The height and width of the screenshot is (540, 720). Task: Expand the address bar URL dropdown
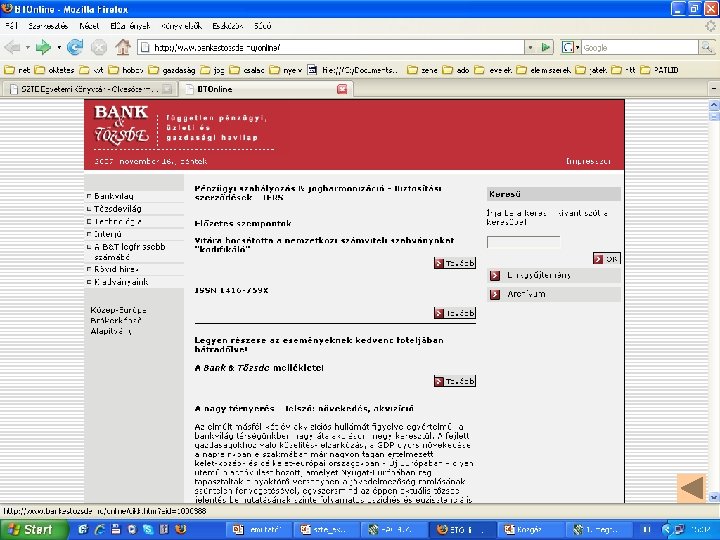click(531, 47)
